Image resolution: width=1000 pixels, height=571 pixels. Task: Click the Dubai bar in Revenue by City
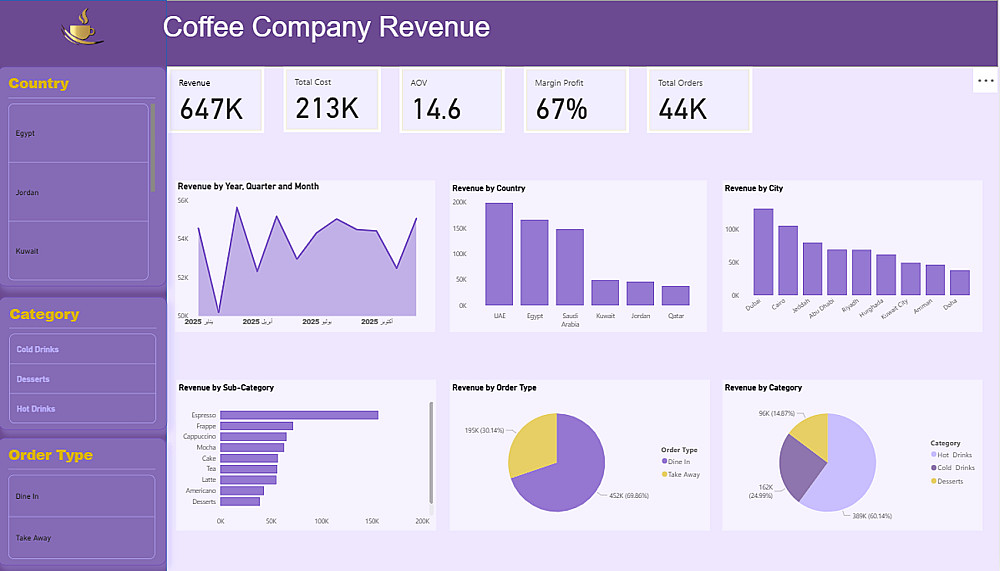pos(763,251)
